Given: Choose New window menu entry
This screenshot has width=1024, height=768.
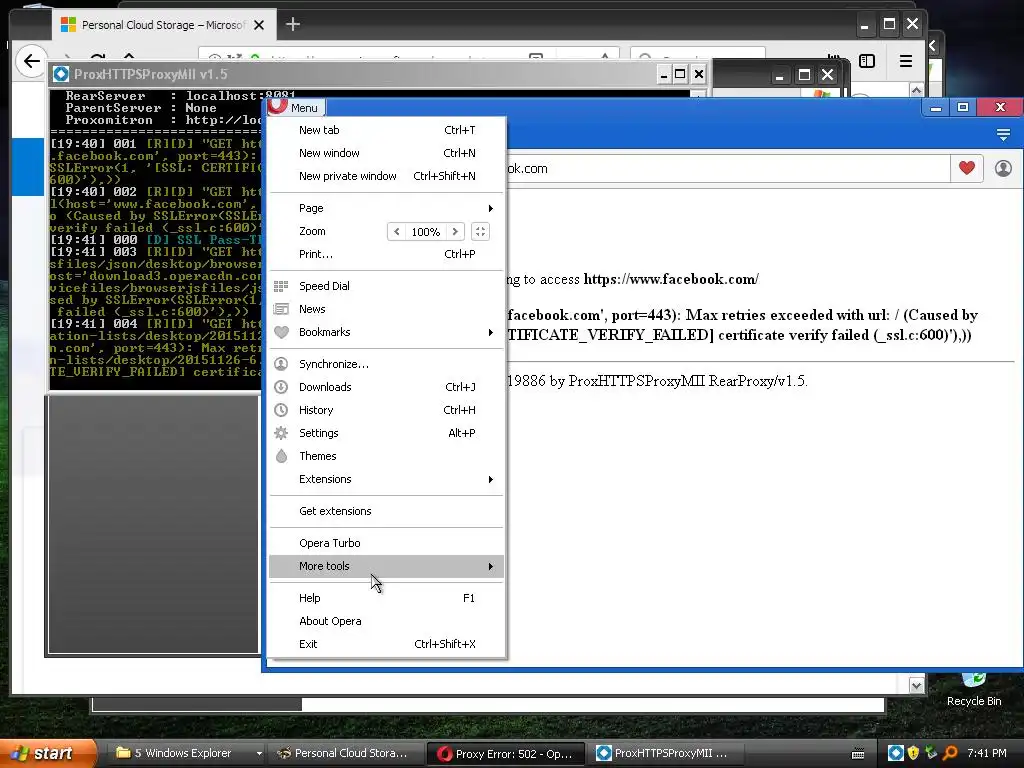Looking at the screenshot, I should pos(387,153).
